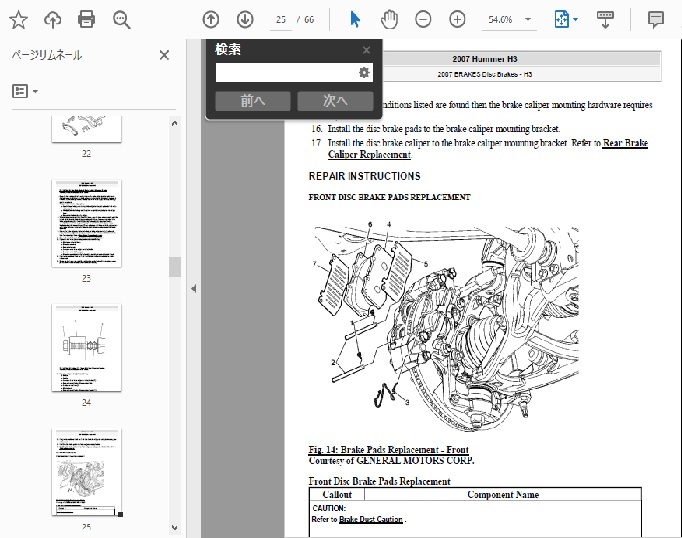Go to next page arrow
Image resolution: width=682 pixels, height=538 pixels.
[245, 20]
